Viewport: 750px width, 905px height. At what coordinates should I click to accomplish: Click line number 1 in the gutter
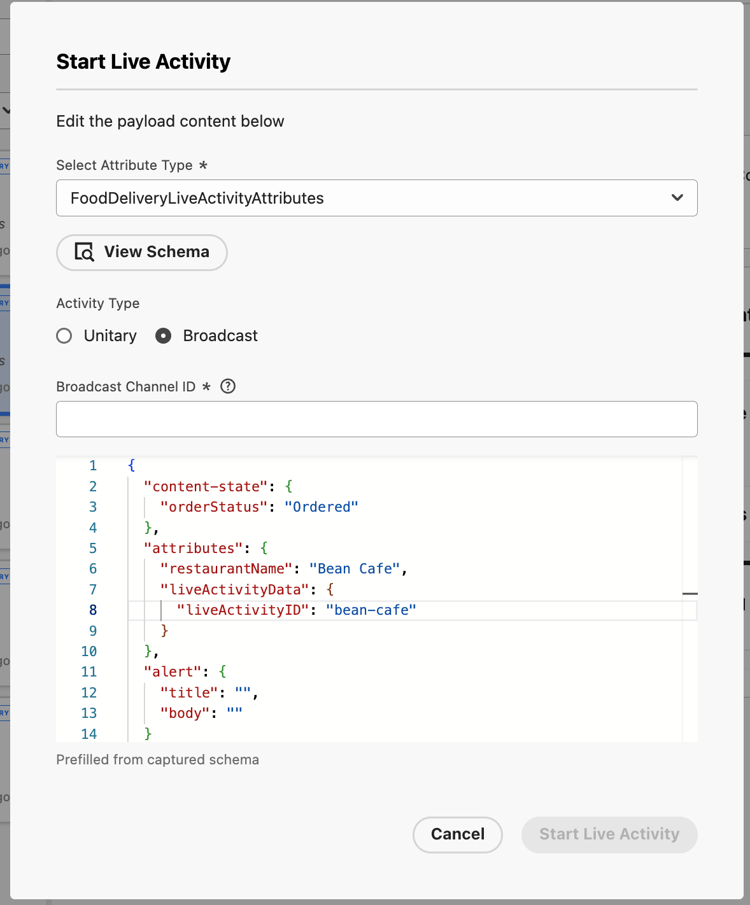[93, 466]
